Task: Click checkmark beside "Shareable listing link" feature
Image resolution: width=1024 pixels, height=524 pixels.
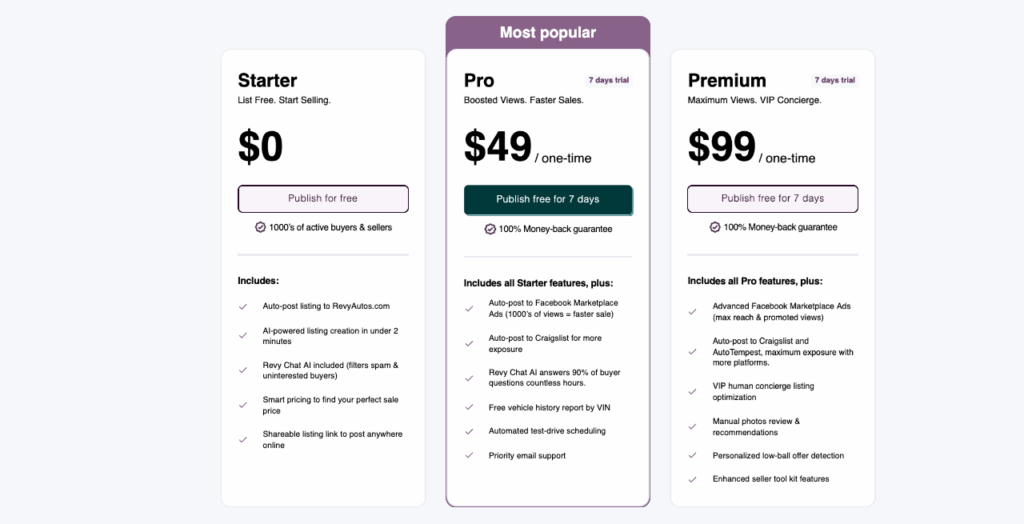Action: (x=243, y=439)
